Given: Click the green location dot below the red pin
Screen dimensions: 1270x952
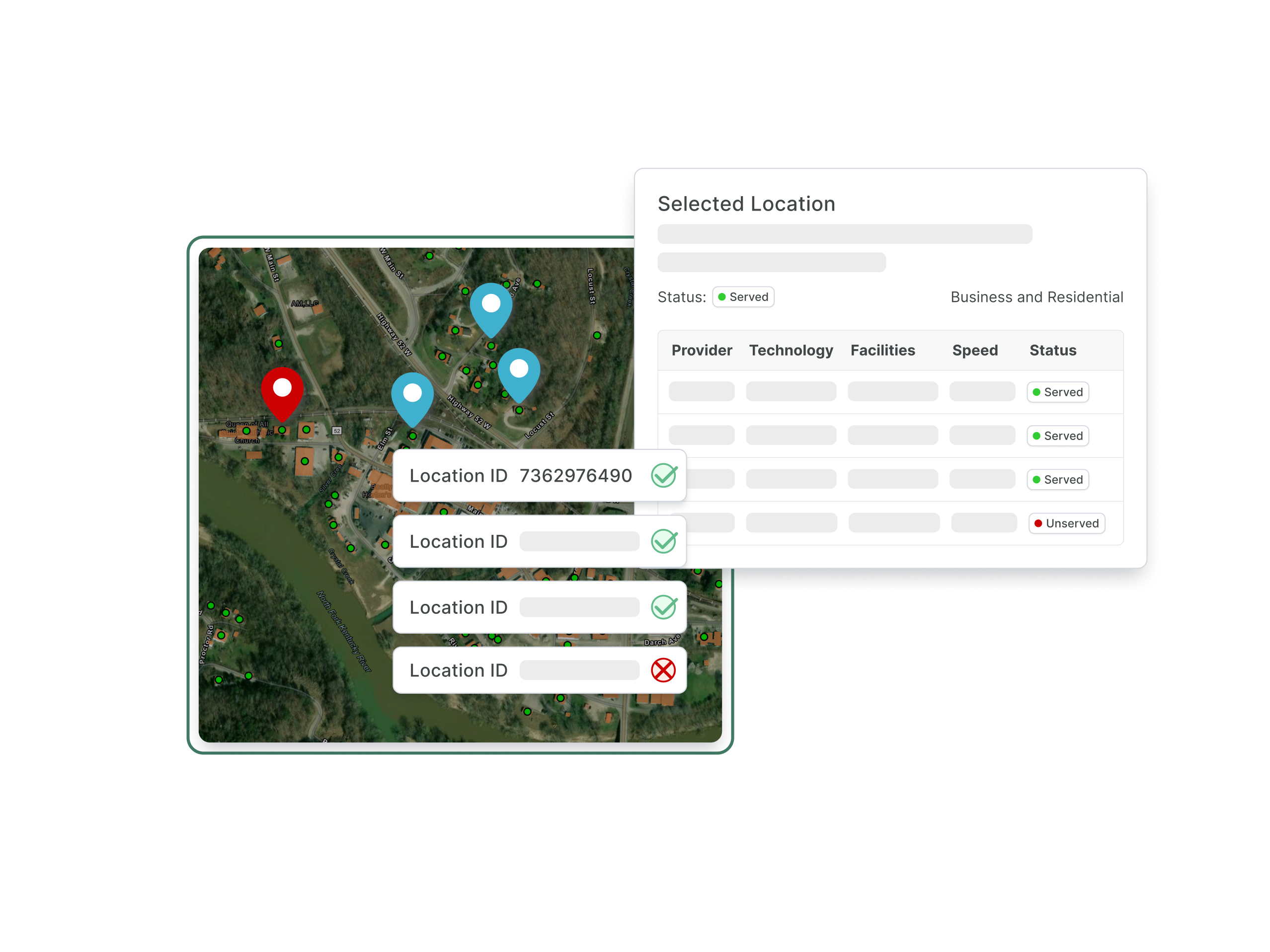Looking at the screenshot, I should [282, 430].
